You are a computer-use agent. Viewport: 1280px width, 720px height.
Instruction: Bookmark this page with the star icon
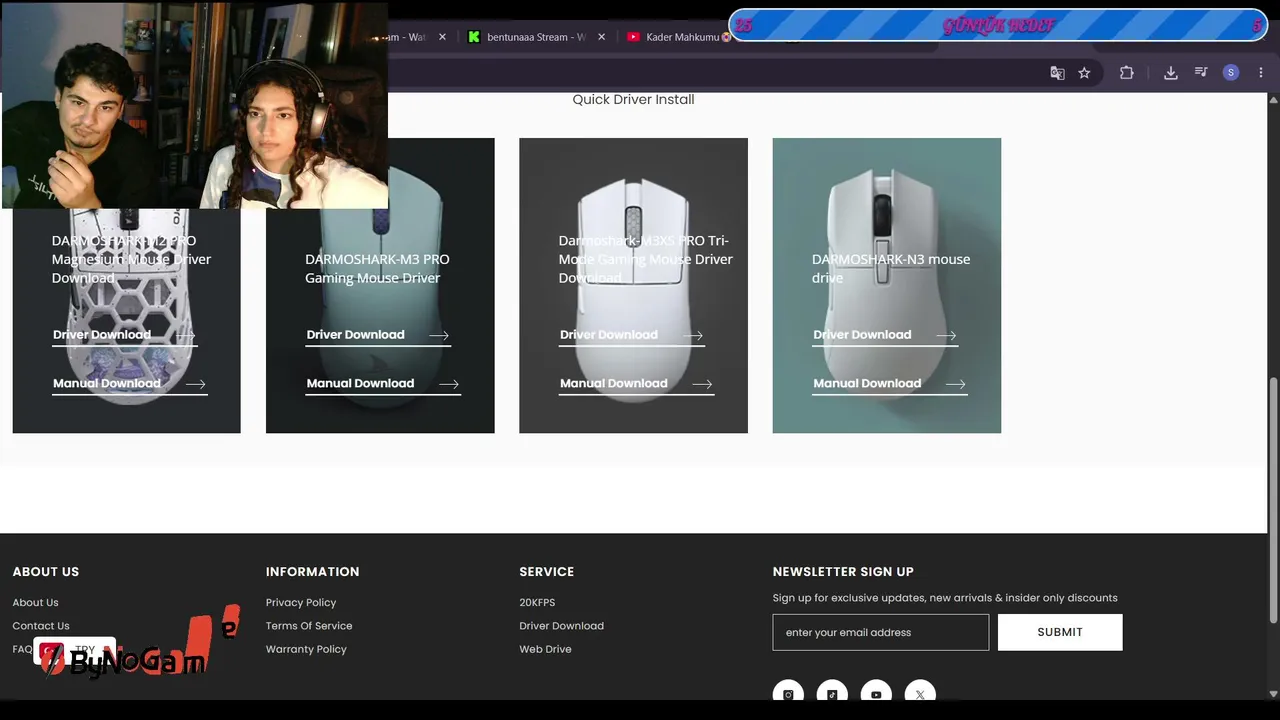[x=1084, y=73]
